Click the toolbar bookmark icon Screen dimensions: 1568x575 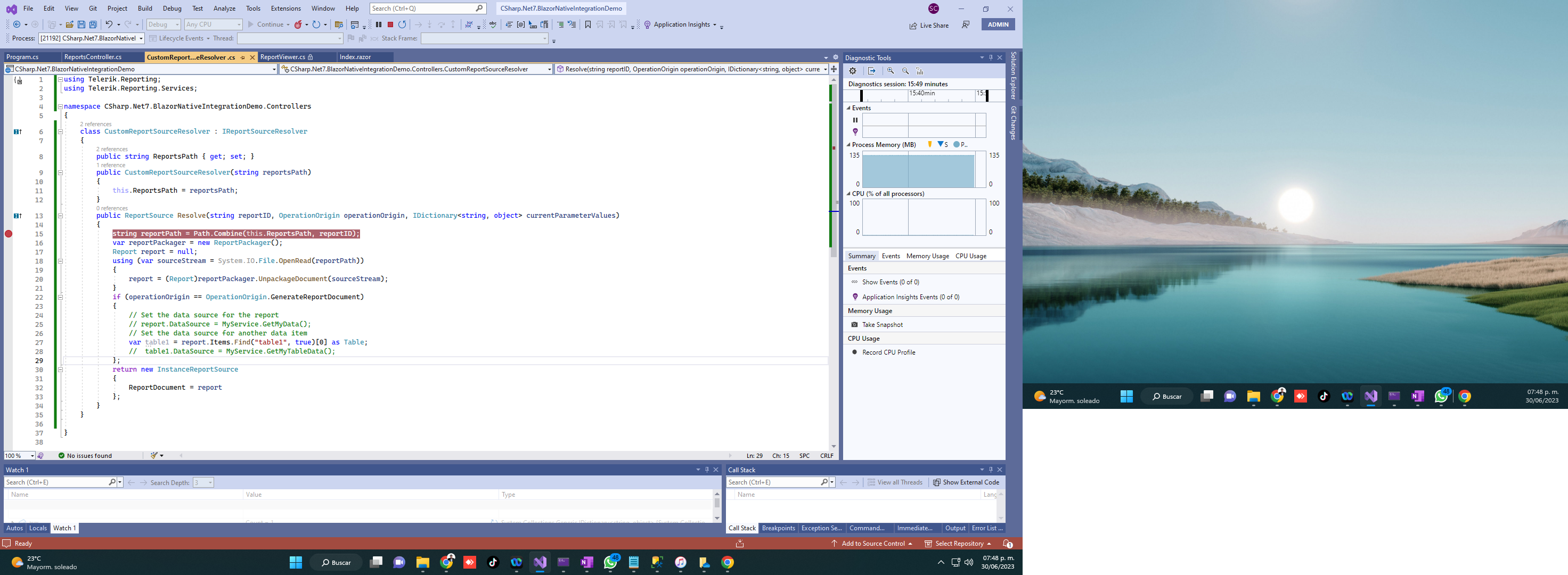[x=587, y=25]
